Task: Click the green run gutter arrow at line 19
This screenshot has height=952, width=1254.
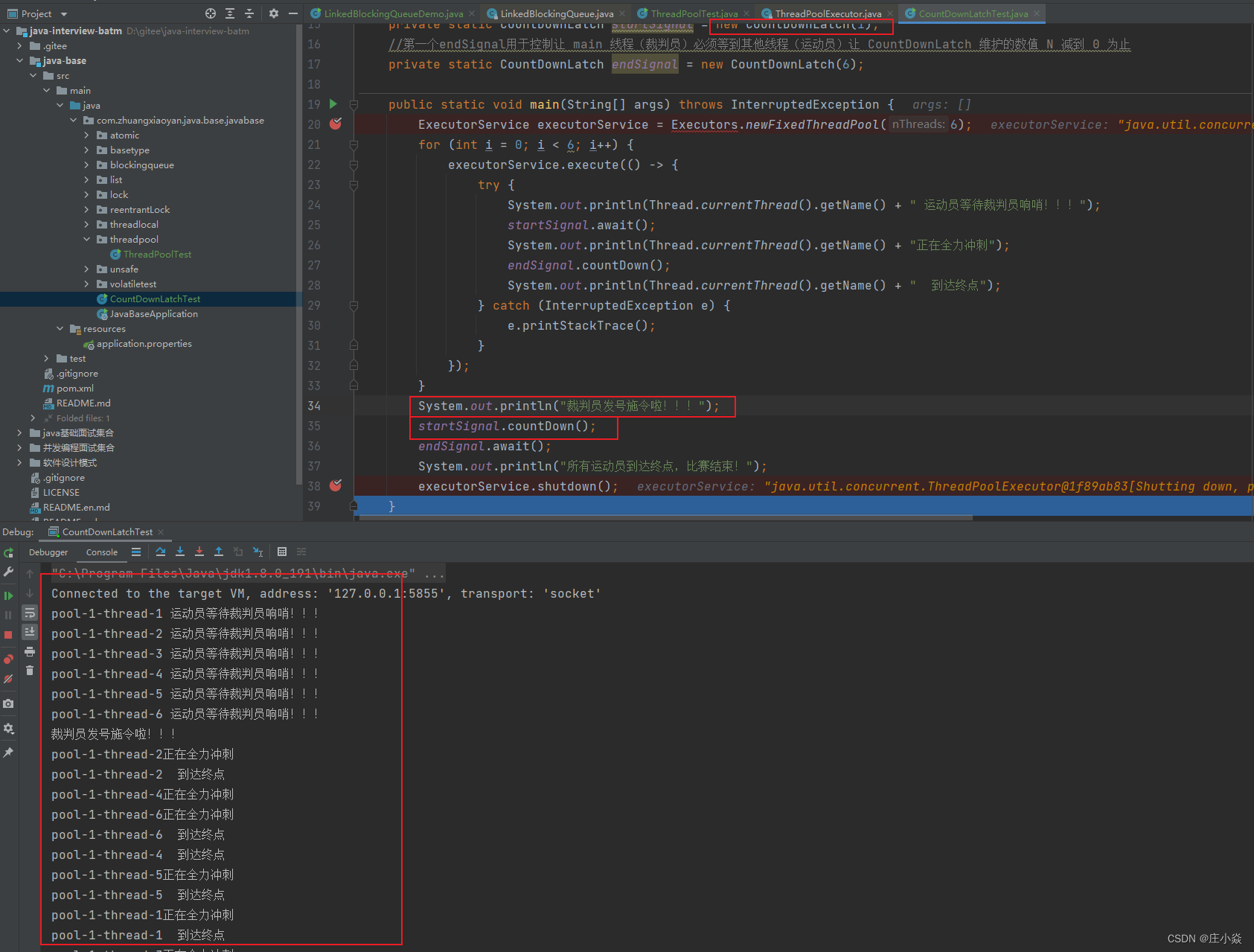Action: pyautogui.click(x=333, y=104)
